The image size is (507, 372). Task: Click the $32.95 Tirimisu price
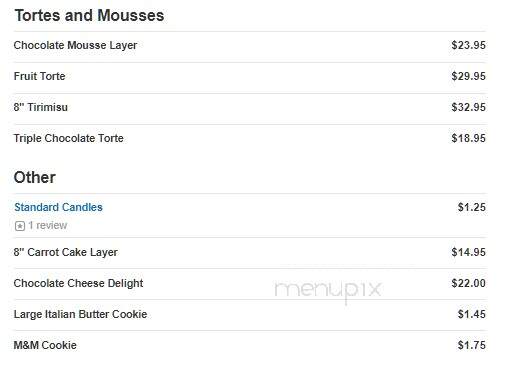click(468, 107)
